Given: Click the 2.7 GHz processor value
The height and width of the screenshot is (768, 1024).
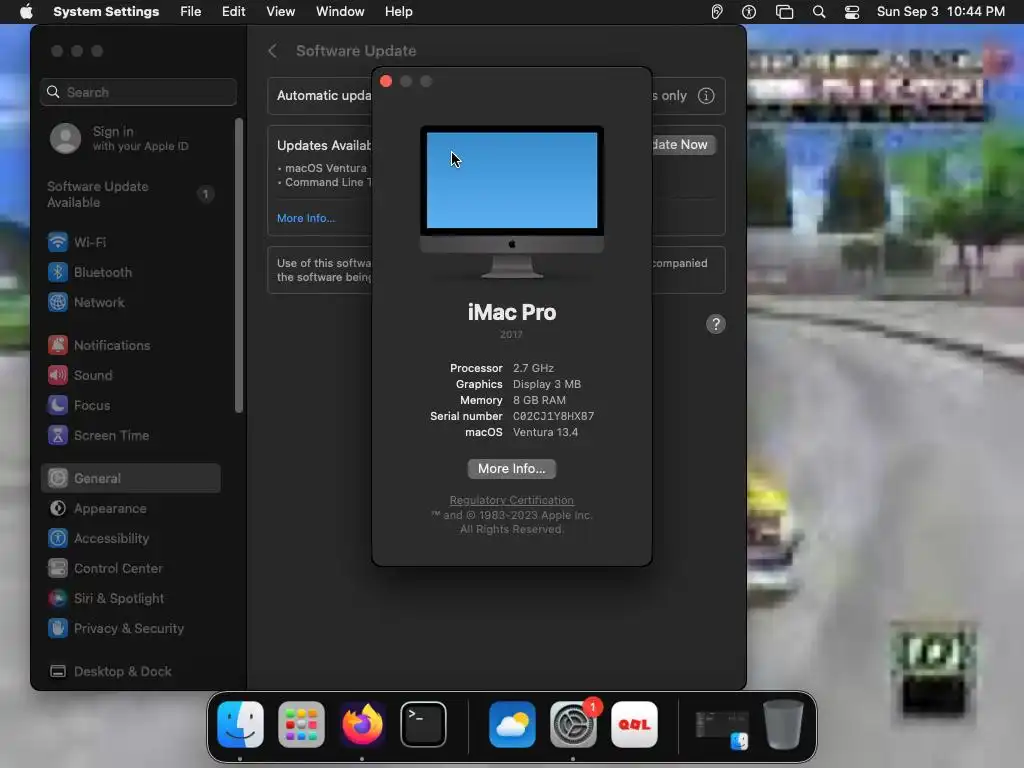Looking at the screenshot, I should (533, 368).
